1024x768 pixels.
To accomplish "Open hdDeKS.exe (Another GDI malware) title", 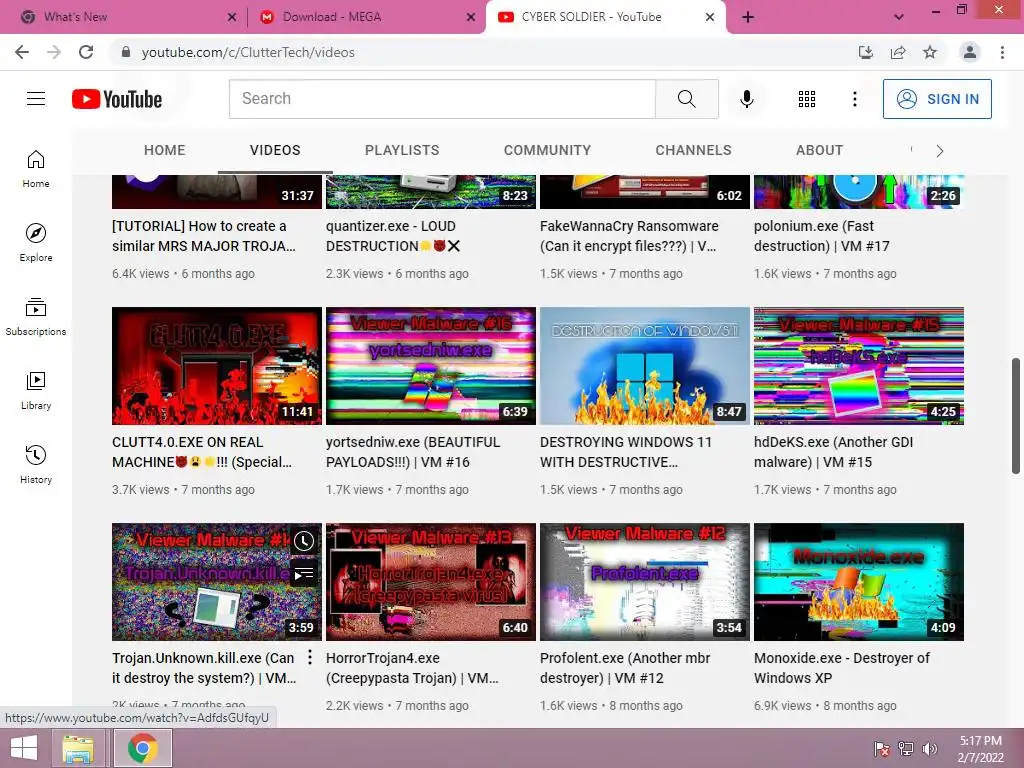I will point(833,452).
